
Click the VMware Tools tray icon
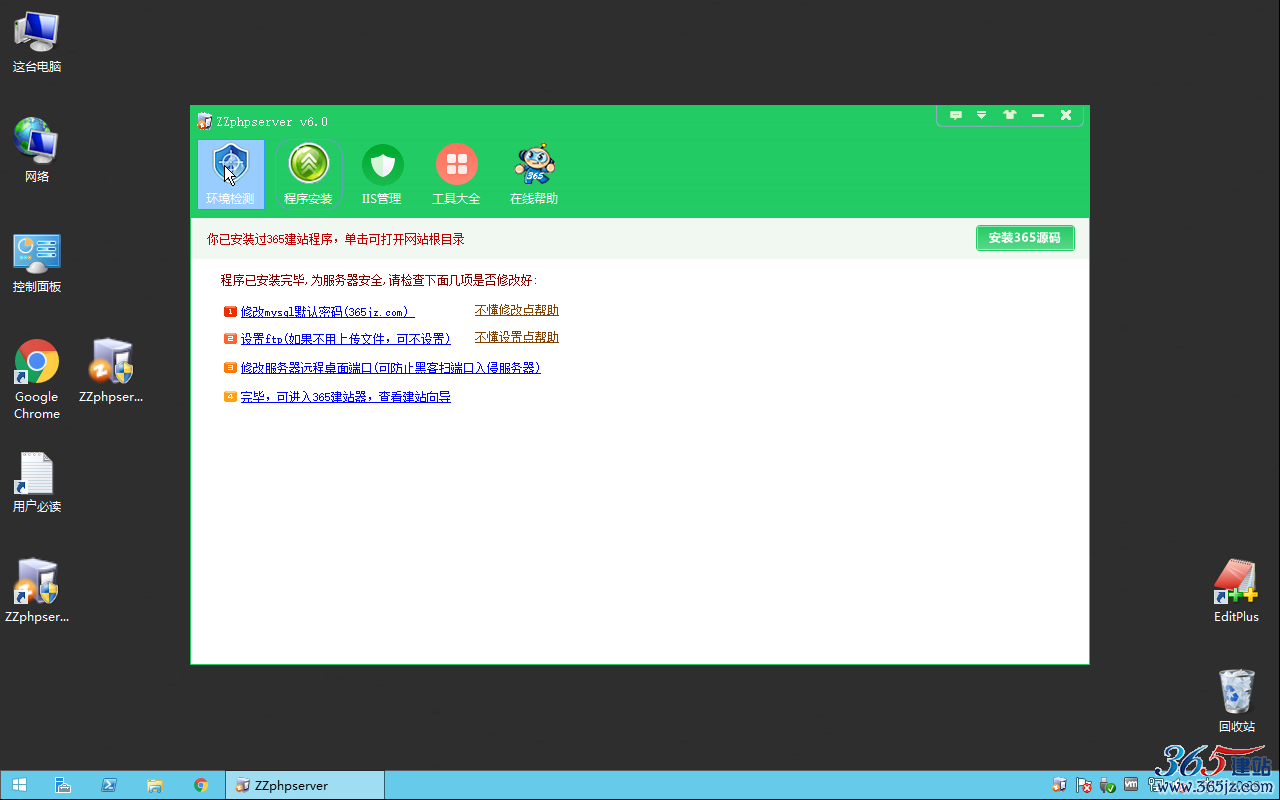point(1131,785)
